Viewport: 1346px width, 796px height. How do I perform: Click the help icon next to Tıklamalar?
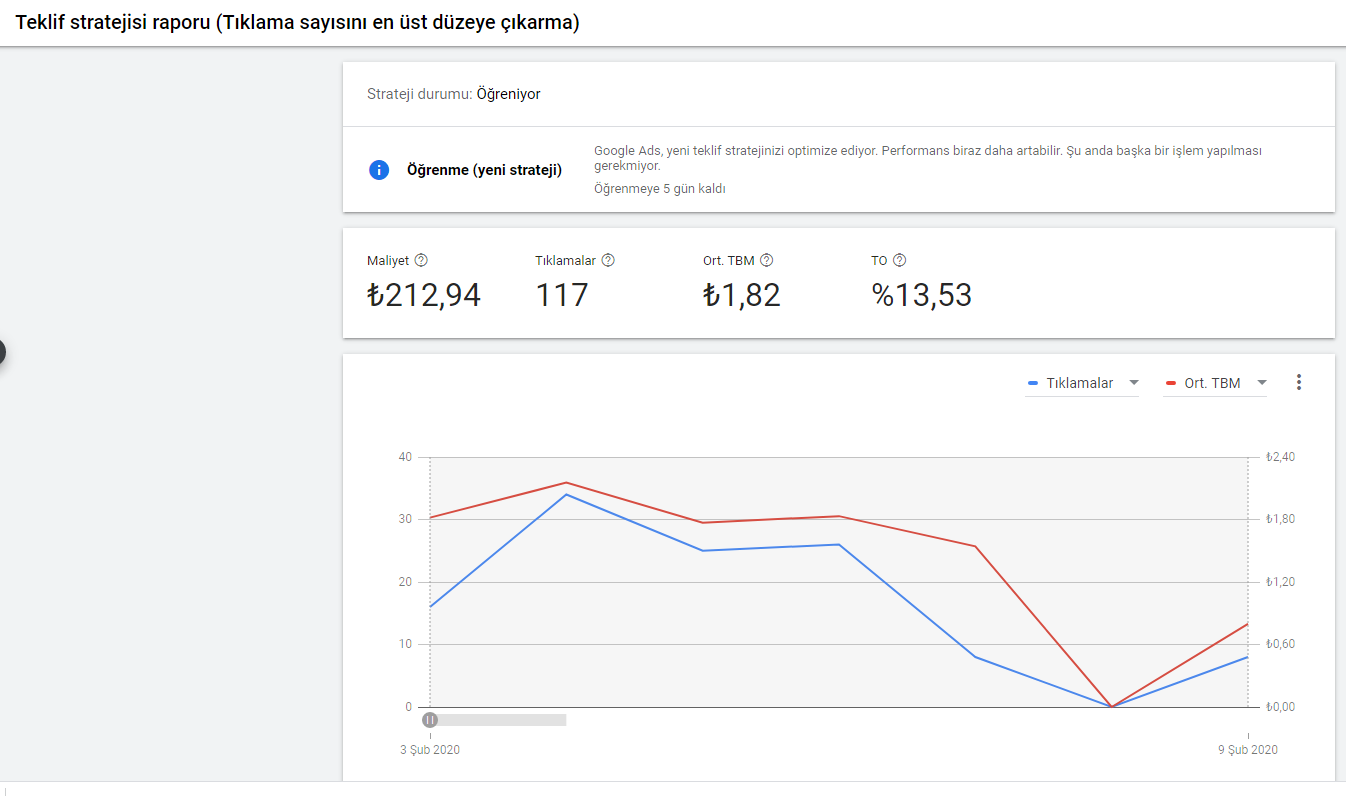(x=608, y=260)
